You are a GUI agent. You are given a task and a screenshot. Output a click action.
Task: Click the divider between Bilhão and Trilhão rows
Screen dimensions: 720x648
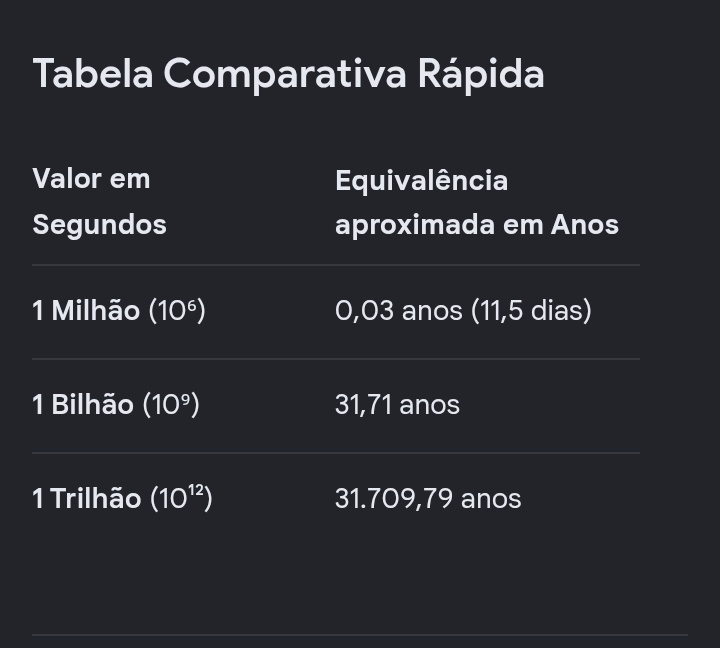336,453
